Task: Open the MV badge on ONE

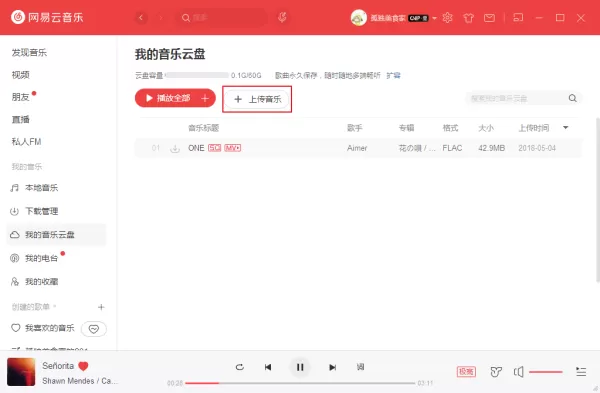Action: point(232,148)
